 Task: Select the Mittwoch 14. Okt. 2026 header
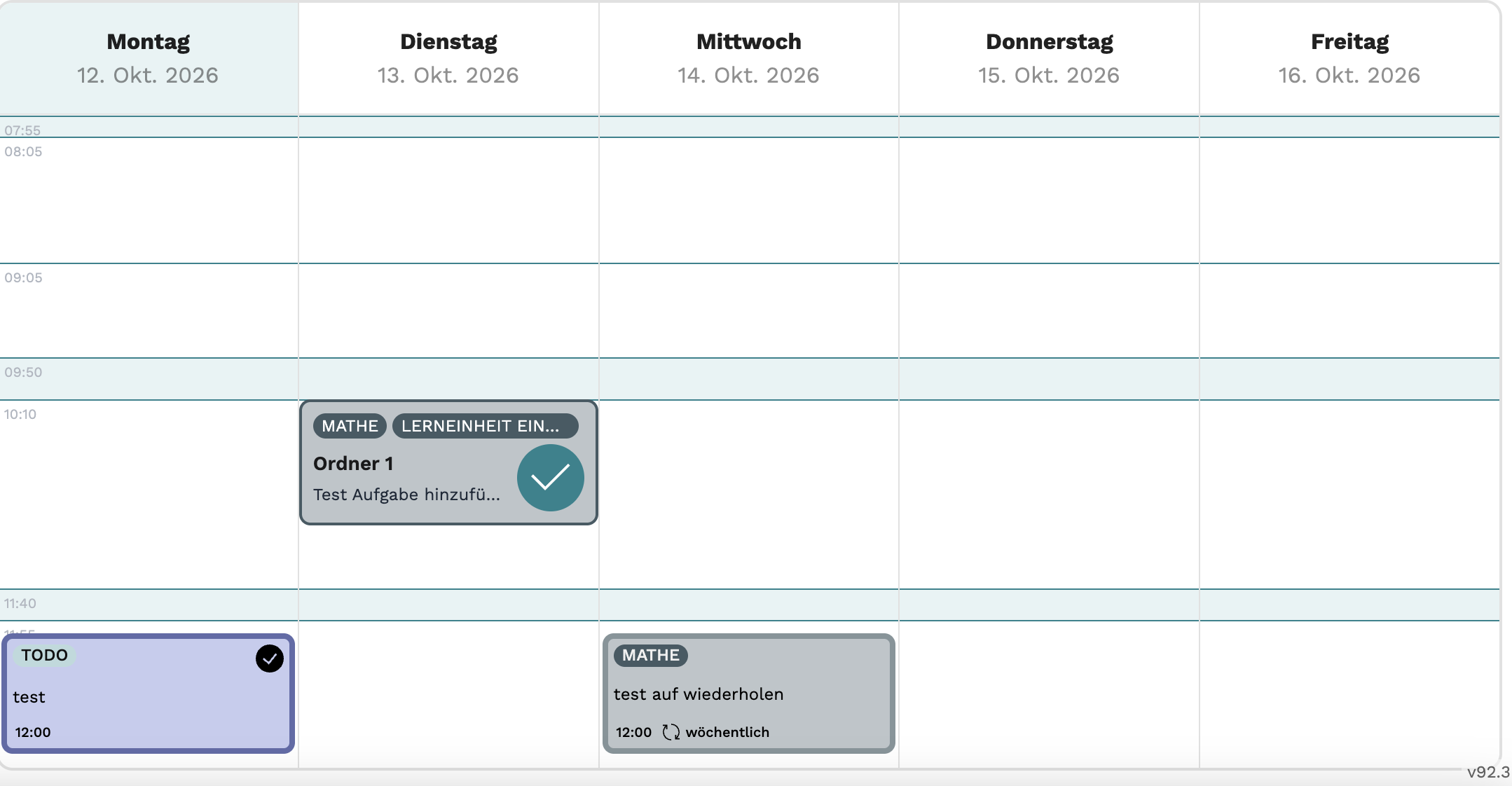click(x=748, y=58)
